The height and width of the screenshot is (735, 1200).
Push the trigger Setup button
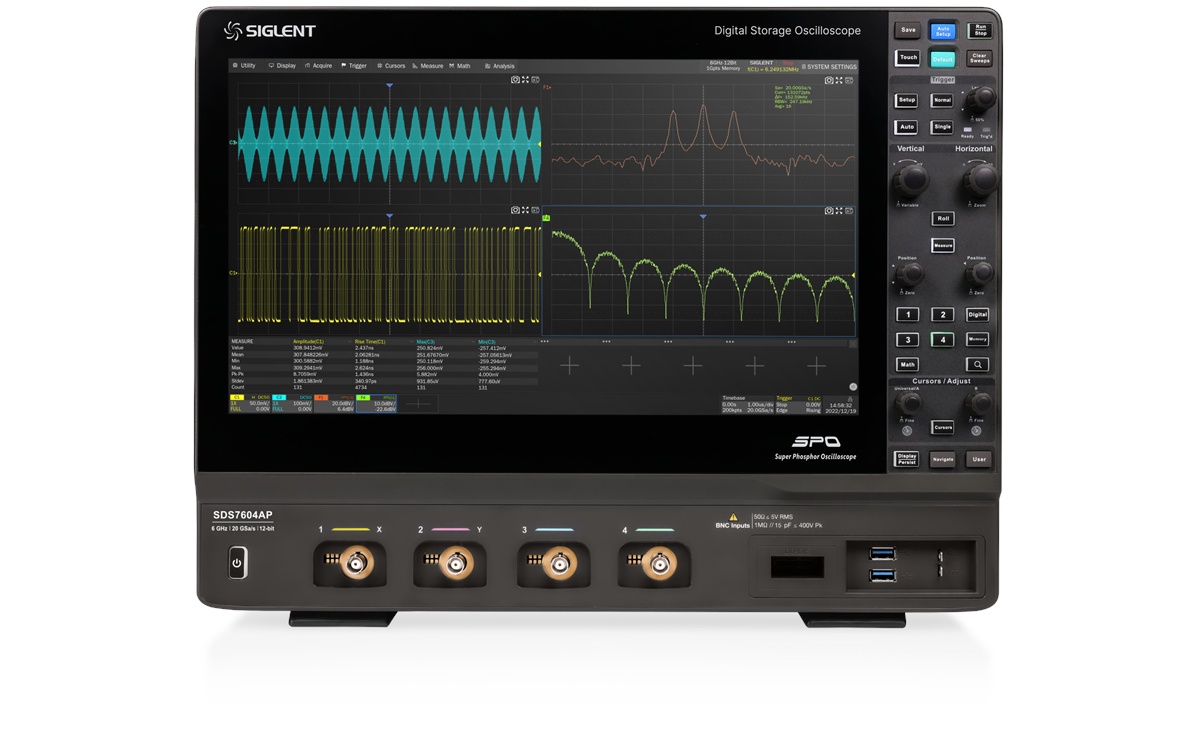coord(906,100)
